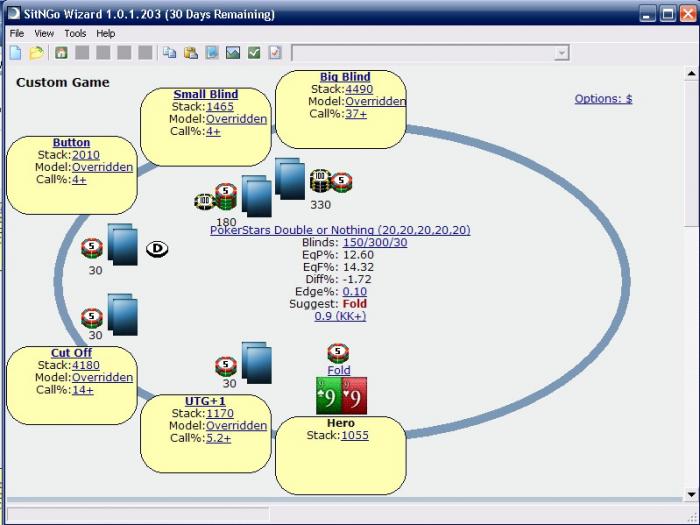
Task: Click the Cut Off player's face-down cards
Action: click(x=123, y=315)
